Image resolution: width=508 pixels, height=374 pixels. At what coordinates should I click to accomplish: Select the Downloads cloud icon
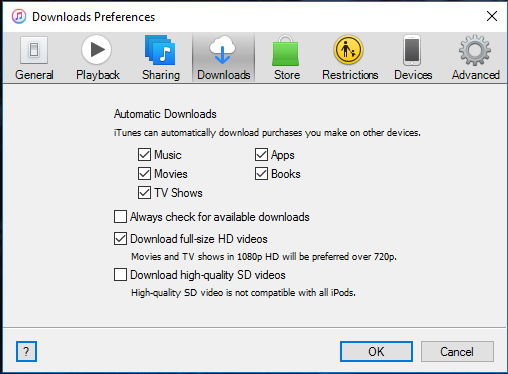coord(223,50)
